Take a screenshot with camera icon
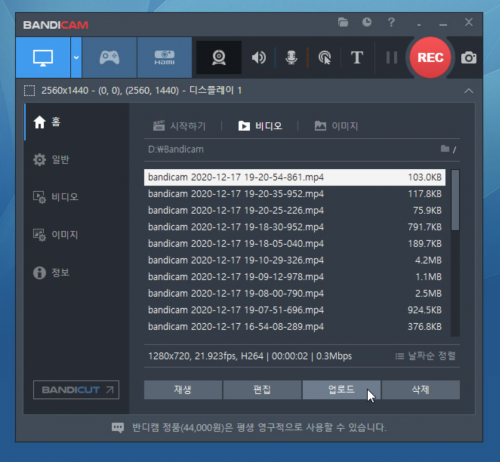 click(x=469, y=58)
